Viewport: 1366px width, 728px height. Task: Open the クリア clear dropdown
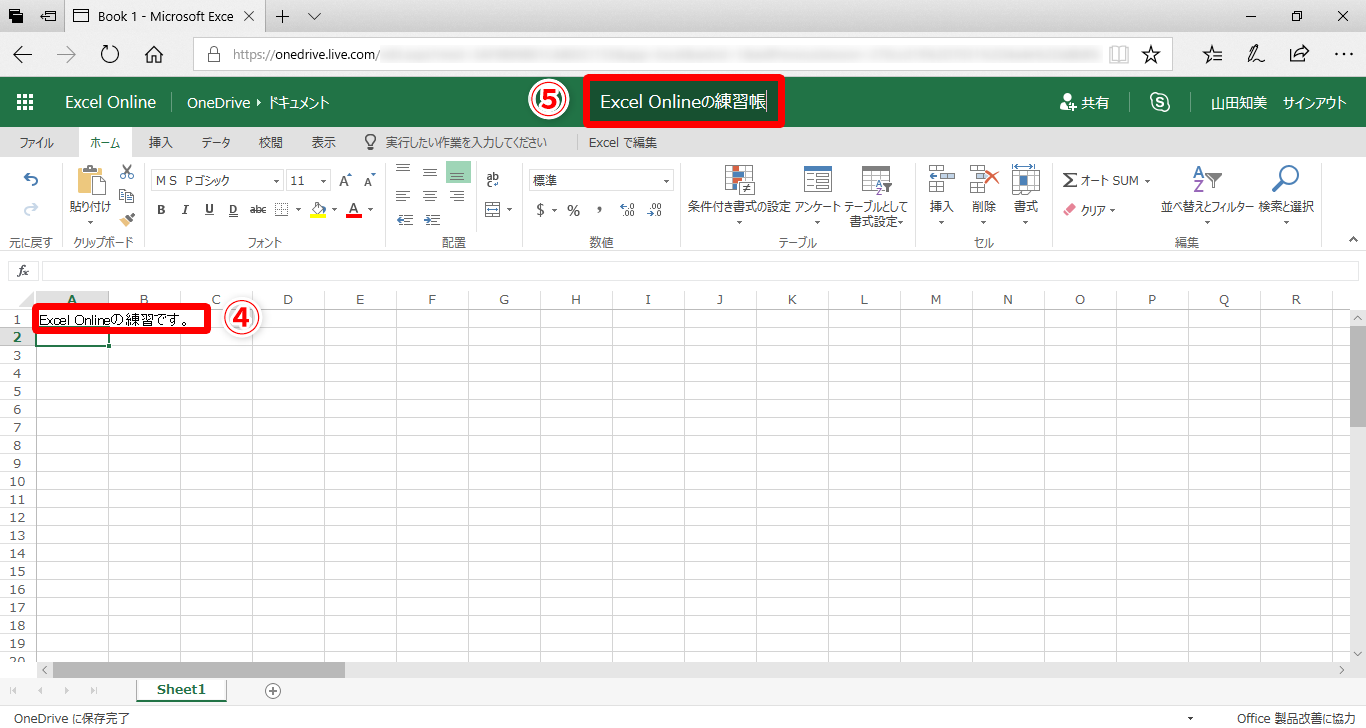pyautogui.click(x=1088, y=210)
